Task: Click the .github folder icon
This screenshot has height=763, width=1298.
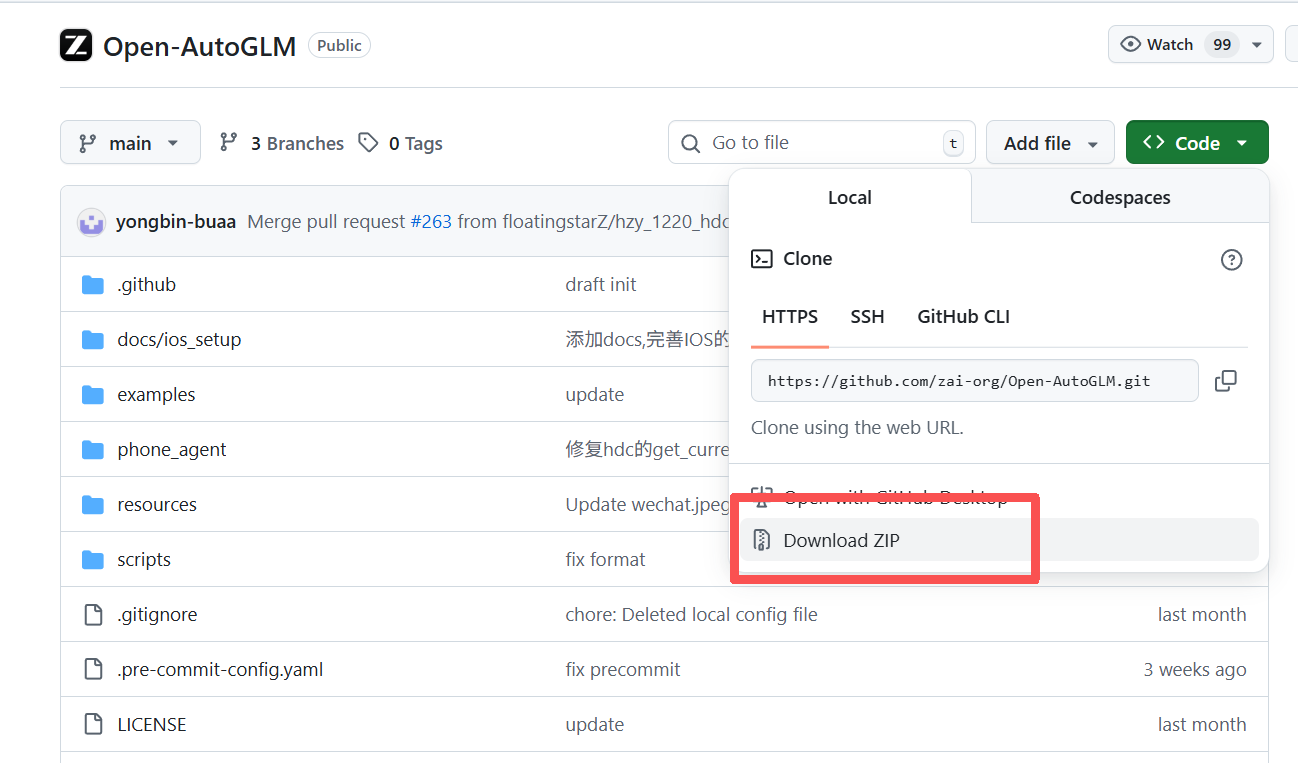Action: click(x=93, y=285)
